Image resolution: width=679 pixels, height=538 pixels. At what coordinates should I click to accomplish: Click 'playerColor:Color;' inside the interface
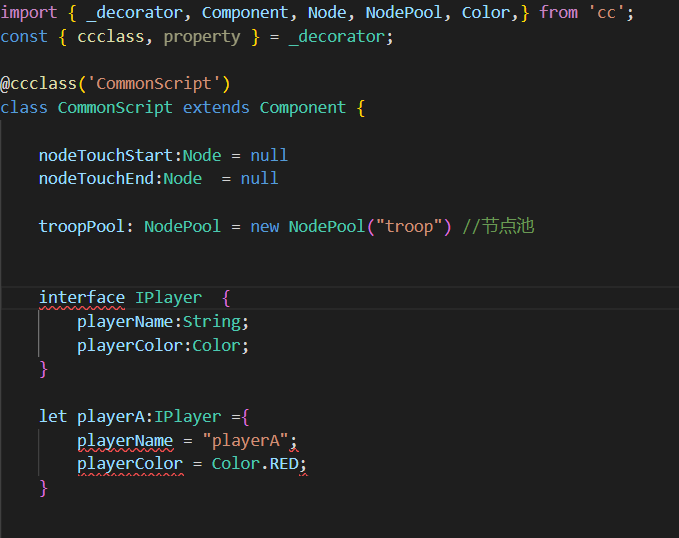coord(163,346)
